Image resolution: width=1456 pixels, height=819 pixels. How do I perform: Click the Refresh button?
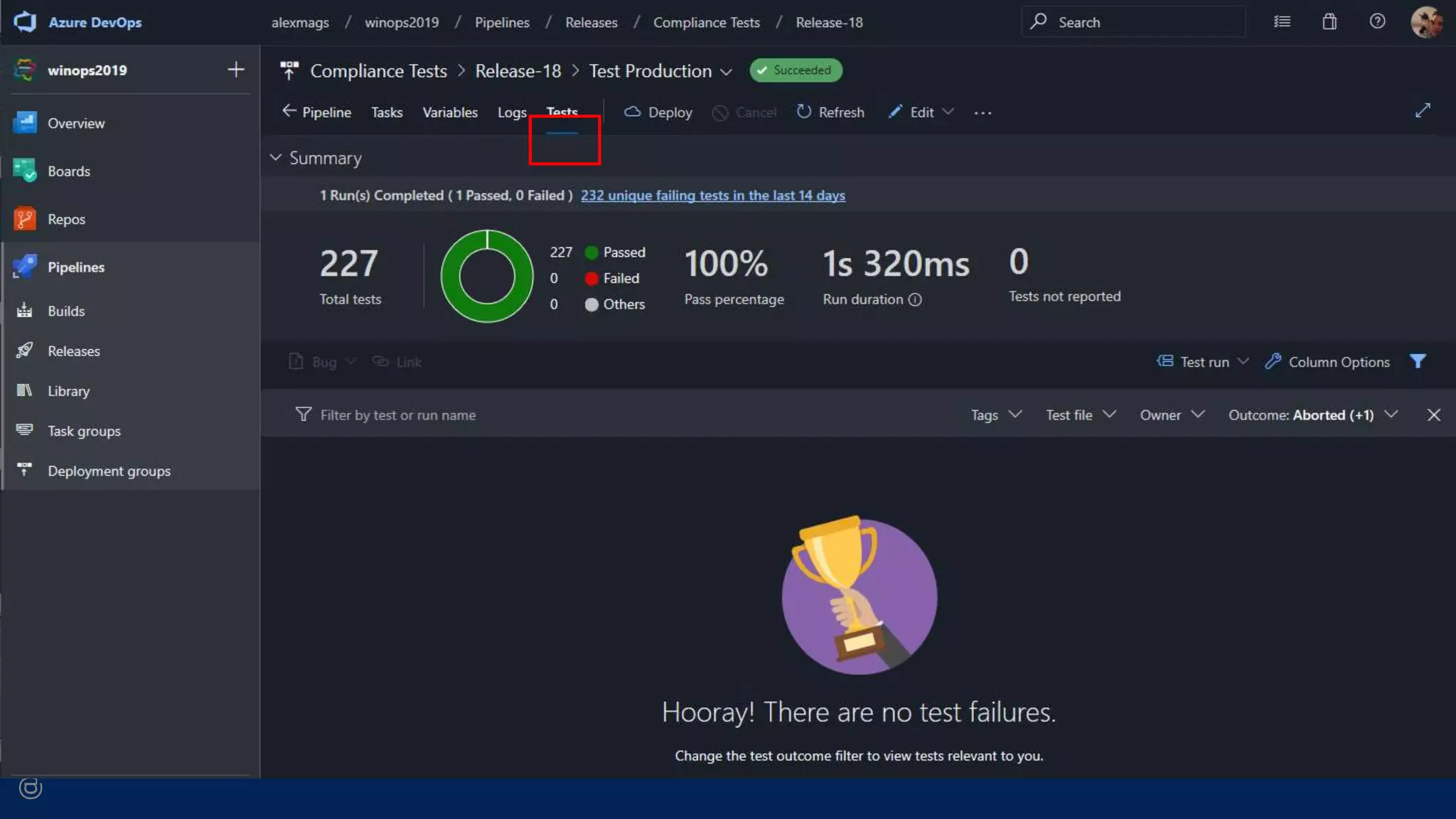point(830,112)
